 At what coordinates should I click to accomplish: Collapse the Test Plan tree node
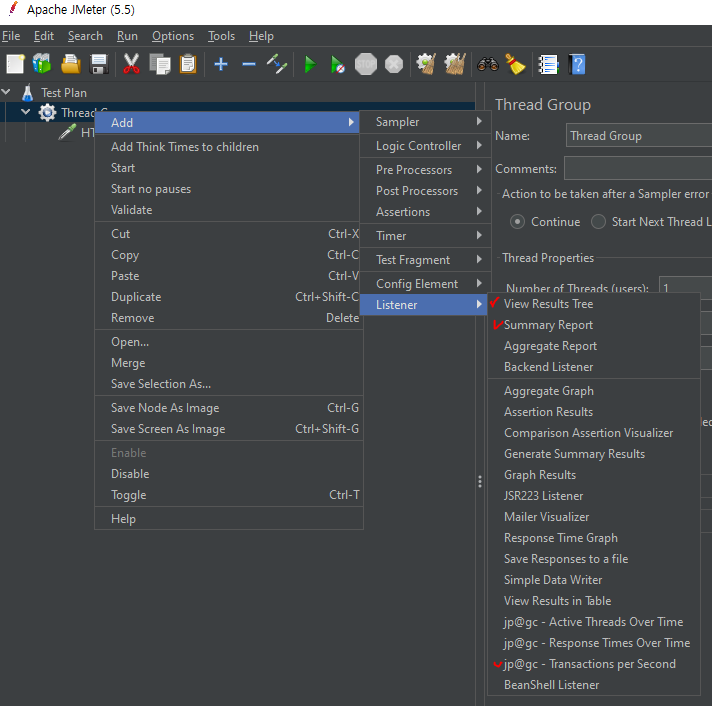coord(6,92)
